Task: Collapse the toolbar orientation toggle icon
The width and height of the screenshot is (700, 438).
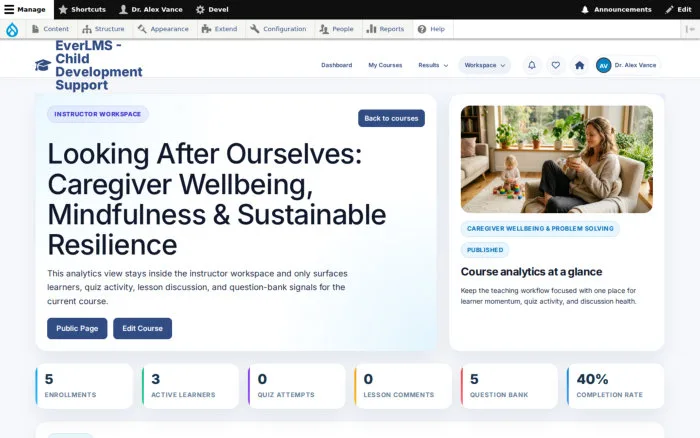Action: 690,29
